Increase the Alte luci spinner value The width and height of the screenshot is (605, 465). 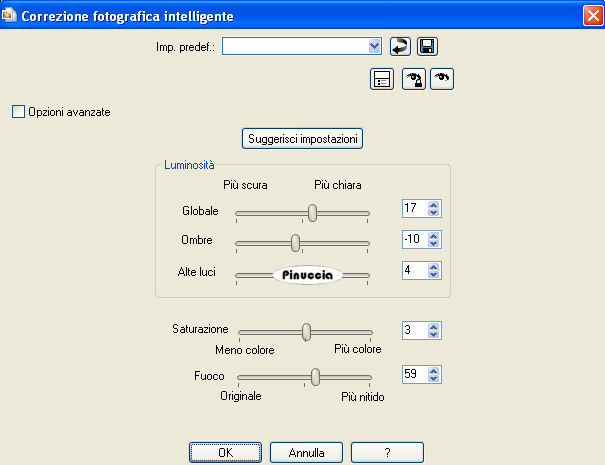[434, 267]
